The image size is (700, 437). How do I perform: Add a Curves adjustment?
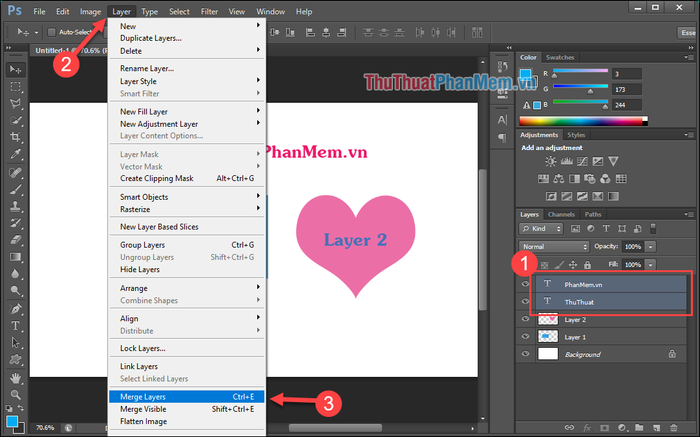point(582,161)
